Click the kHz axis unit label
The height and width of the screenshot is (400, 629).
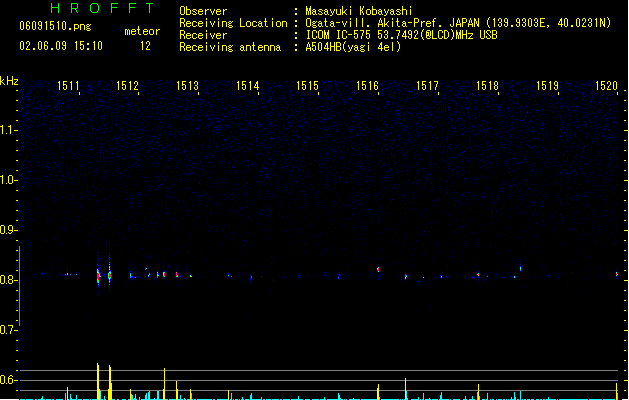point(9,81)
